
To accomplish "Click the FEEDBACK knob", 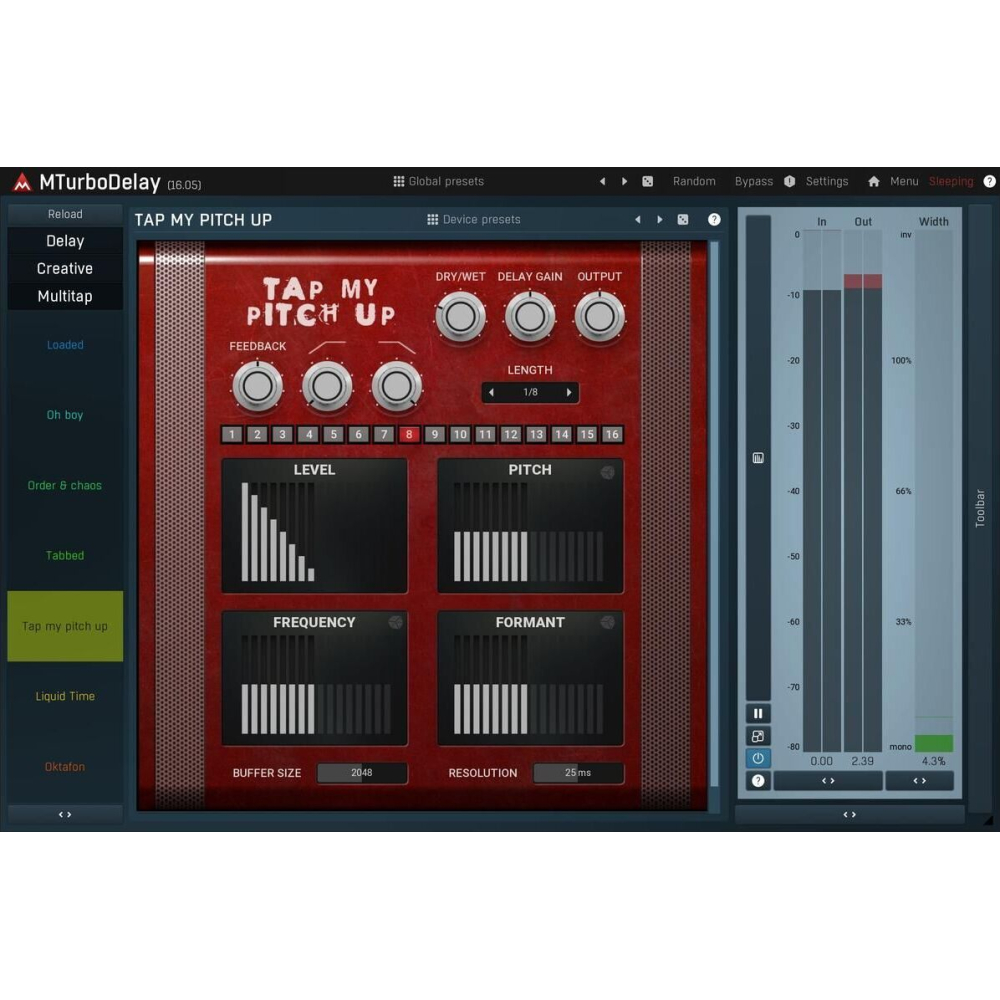I will click(x=258, y=386).
